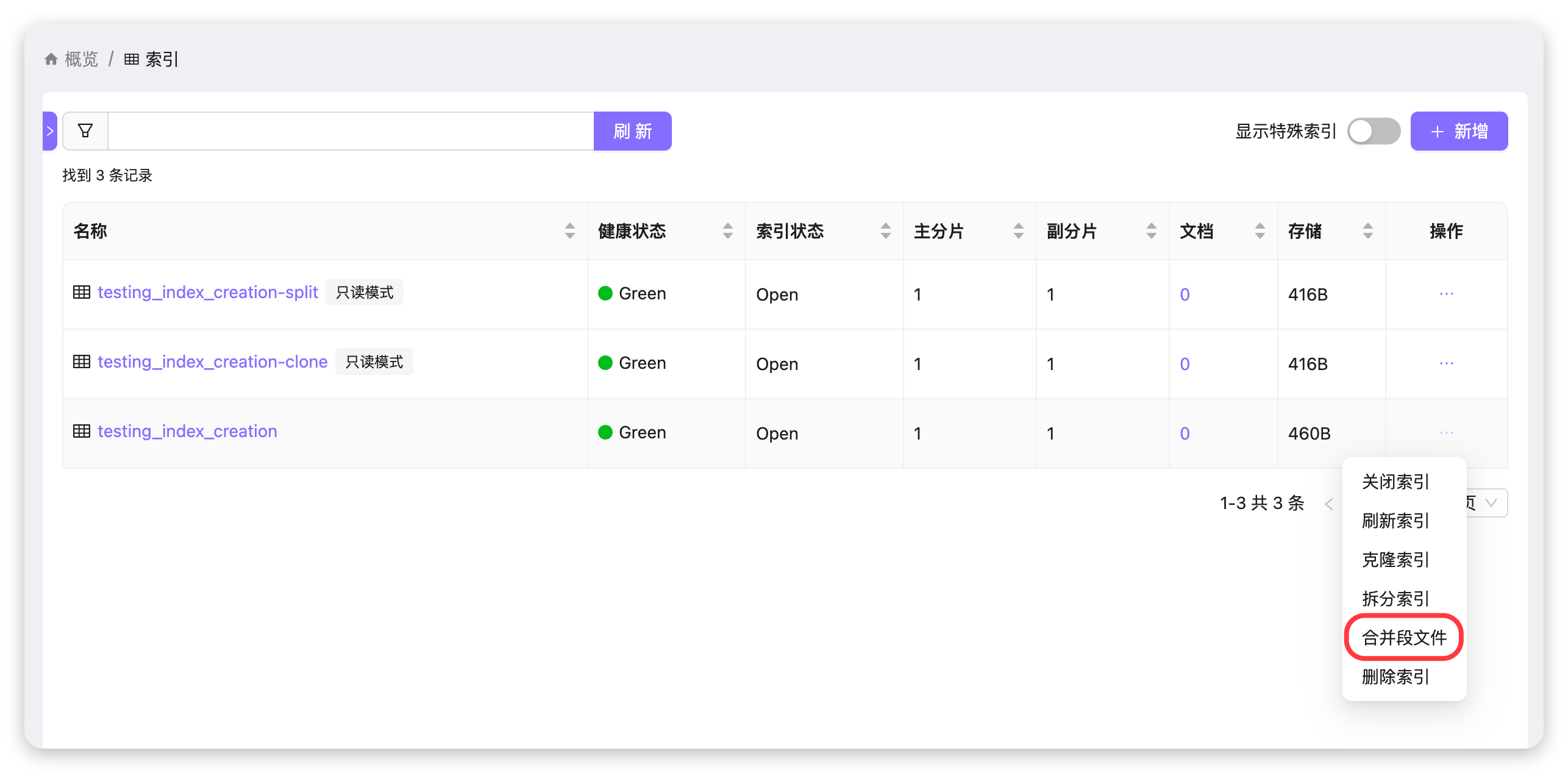The height and width of the screenshot is (773, 1568).
Task: Click the 刷新 button
Action: (x=632, y=131)
